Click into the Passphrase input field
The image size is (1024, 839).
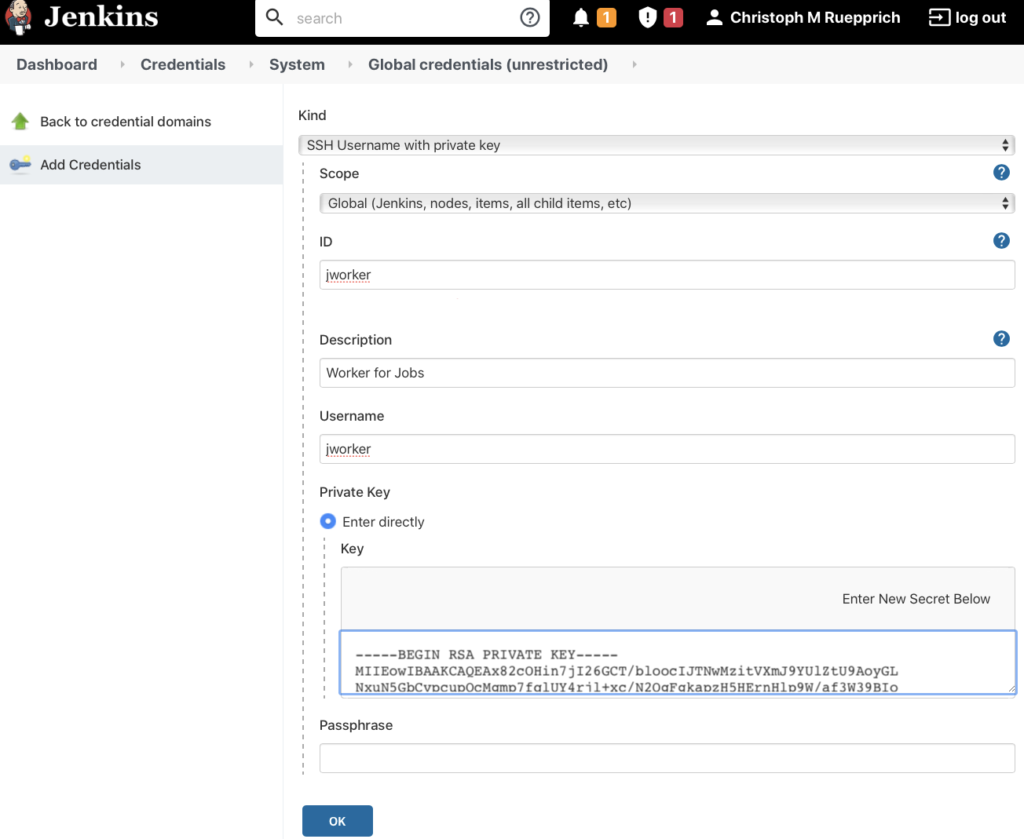click(x=667, y=758)
